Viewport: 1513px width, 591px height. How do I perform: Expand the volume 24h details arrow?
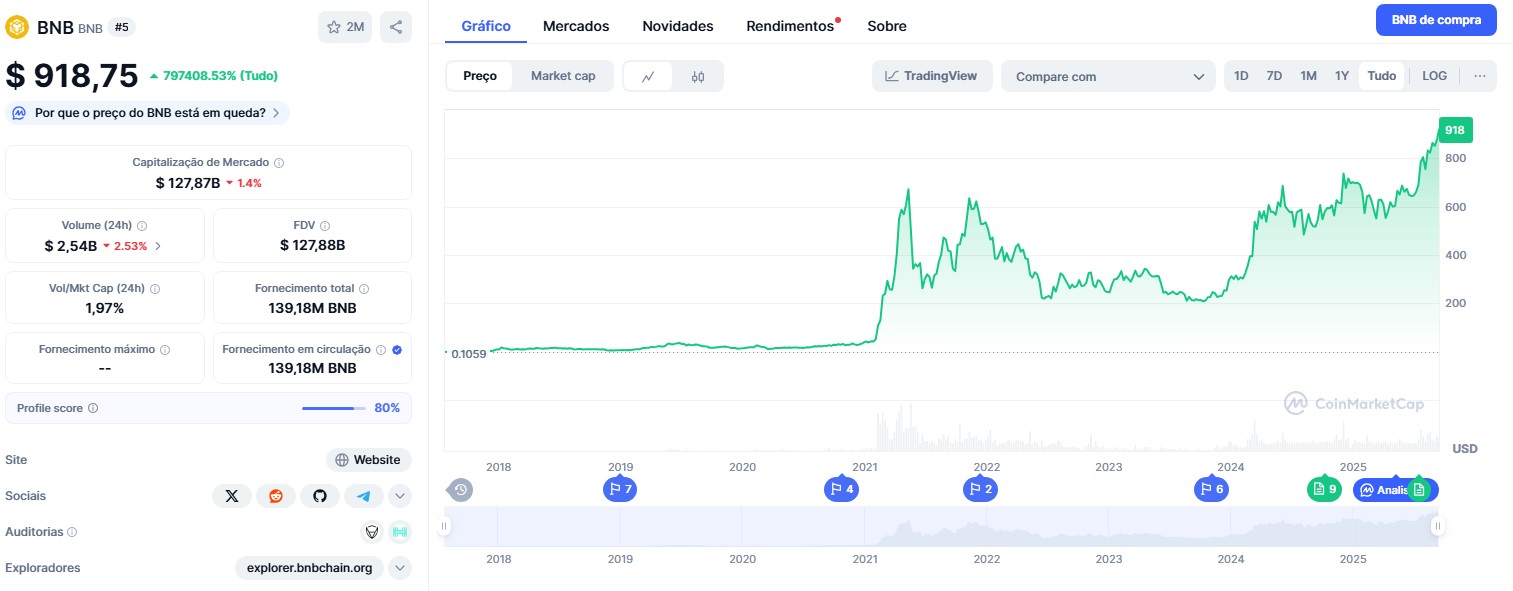158,246
